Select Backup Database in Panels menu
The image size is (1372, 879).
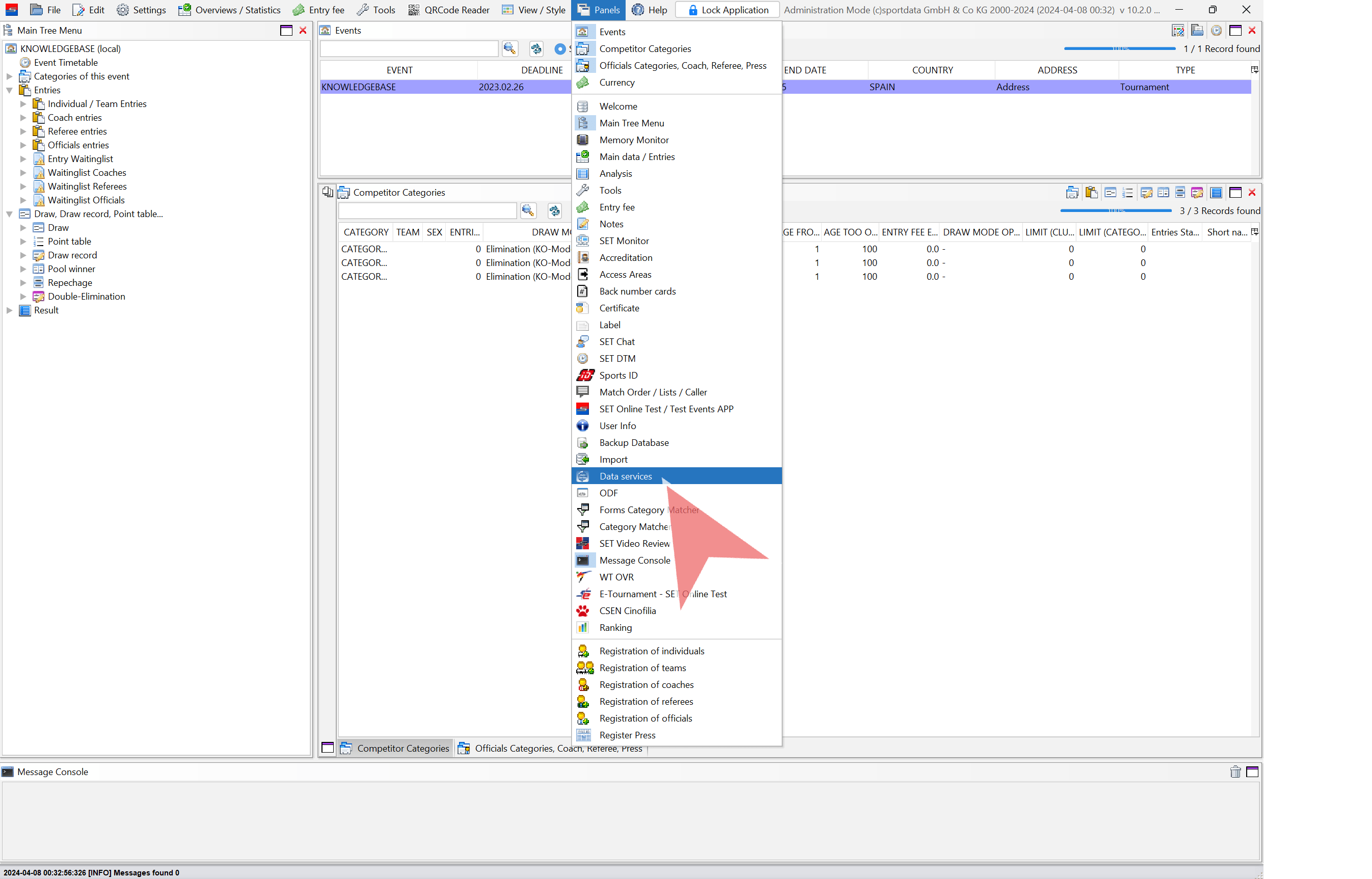633,442
